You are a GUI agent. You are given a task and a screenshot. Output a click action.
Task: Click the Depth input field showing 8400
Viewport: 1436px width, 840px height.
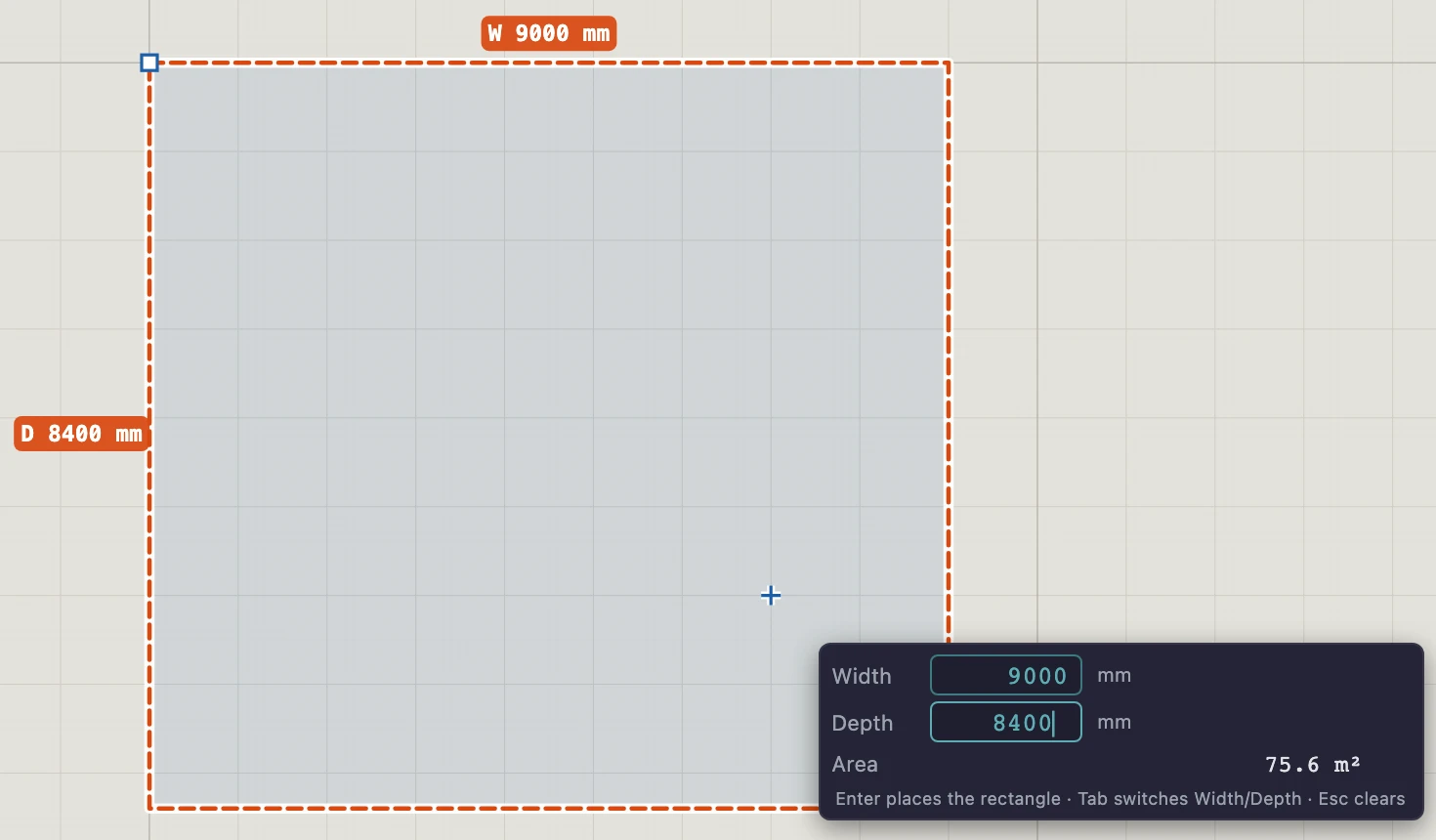[x=1006, y=722]
